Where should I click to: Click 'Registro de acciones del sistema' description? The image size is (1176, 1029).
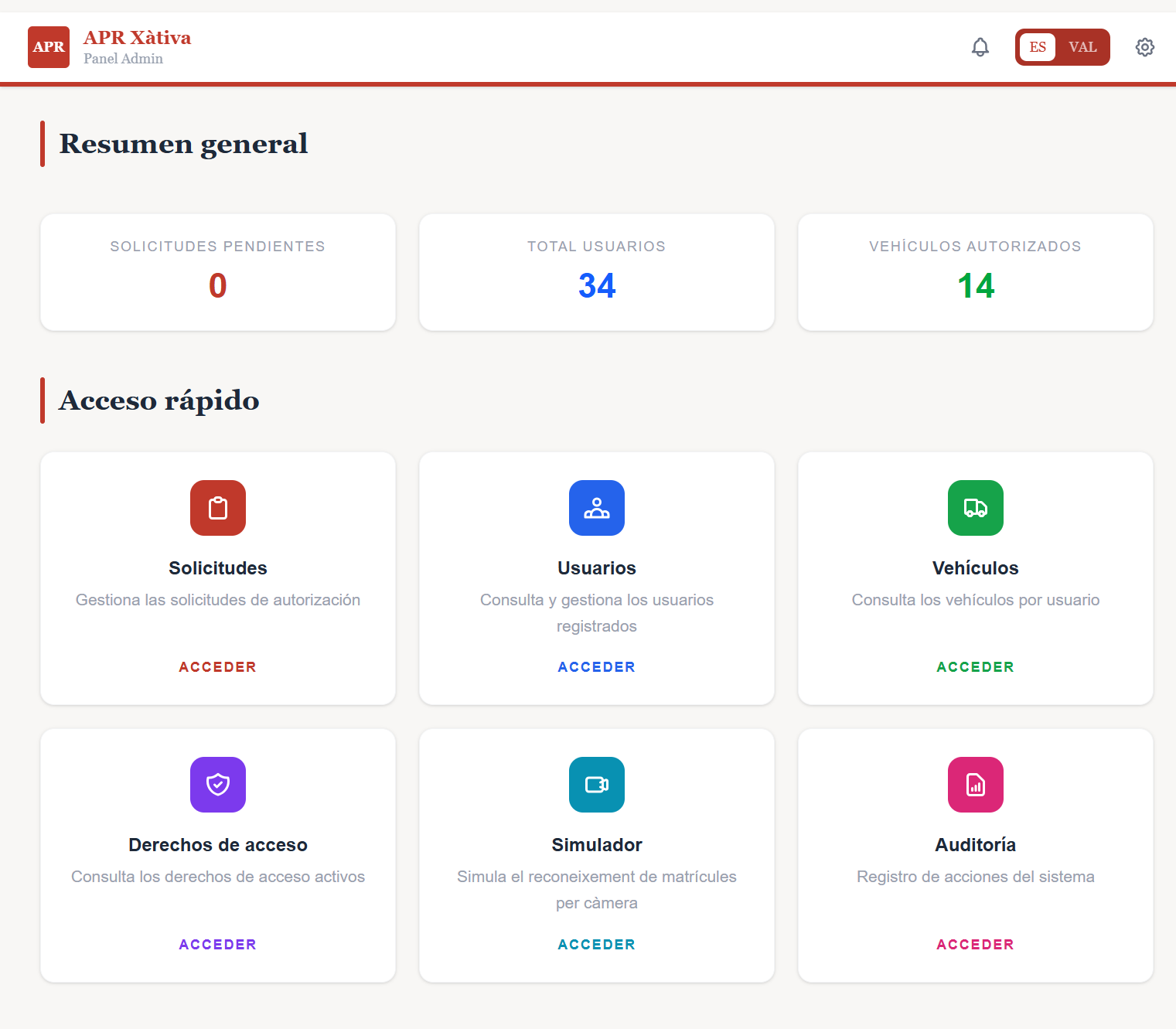coord(976,877)
